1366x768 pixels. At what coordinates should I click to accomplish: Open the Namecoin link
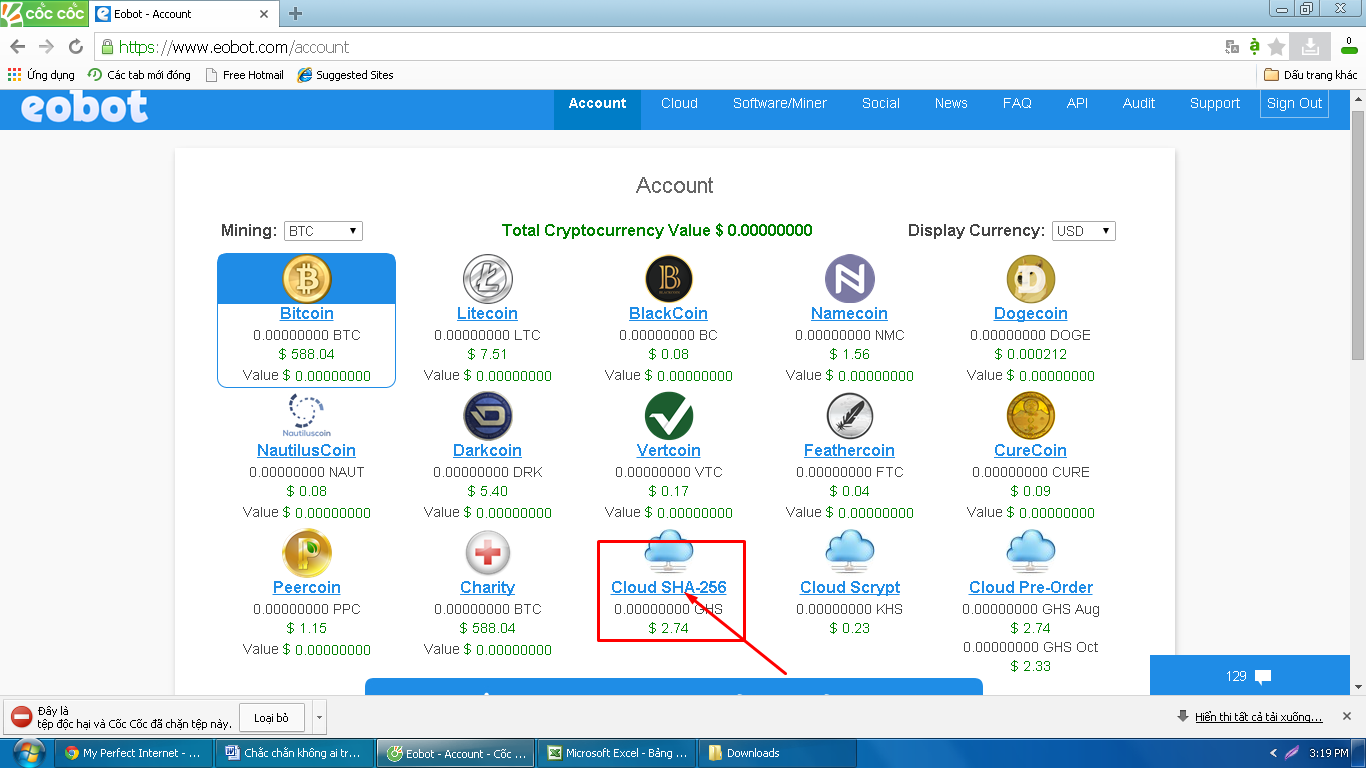coord(849,314)
